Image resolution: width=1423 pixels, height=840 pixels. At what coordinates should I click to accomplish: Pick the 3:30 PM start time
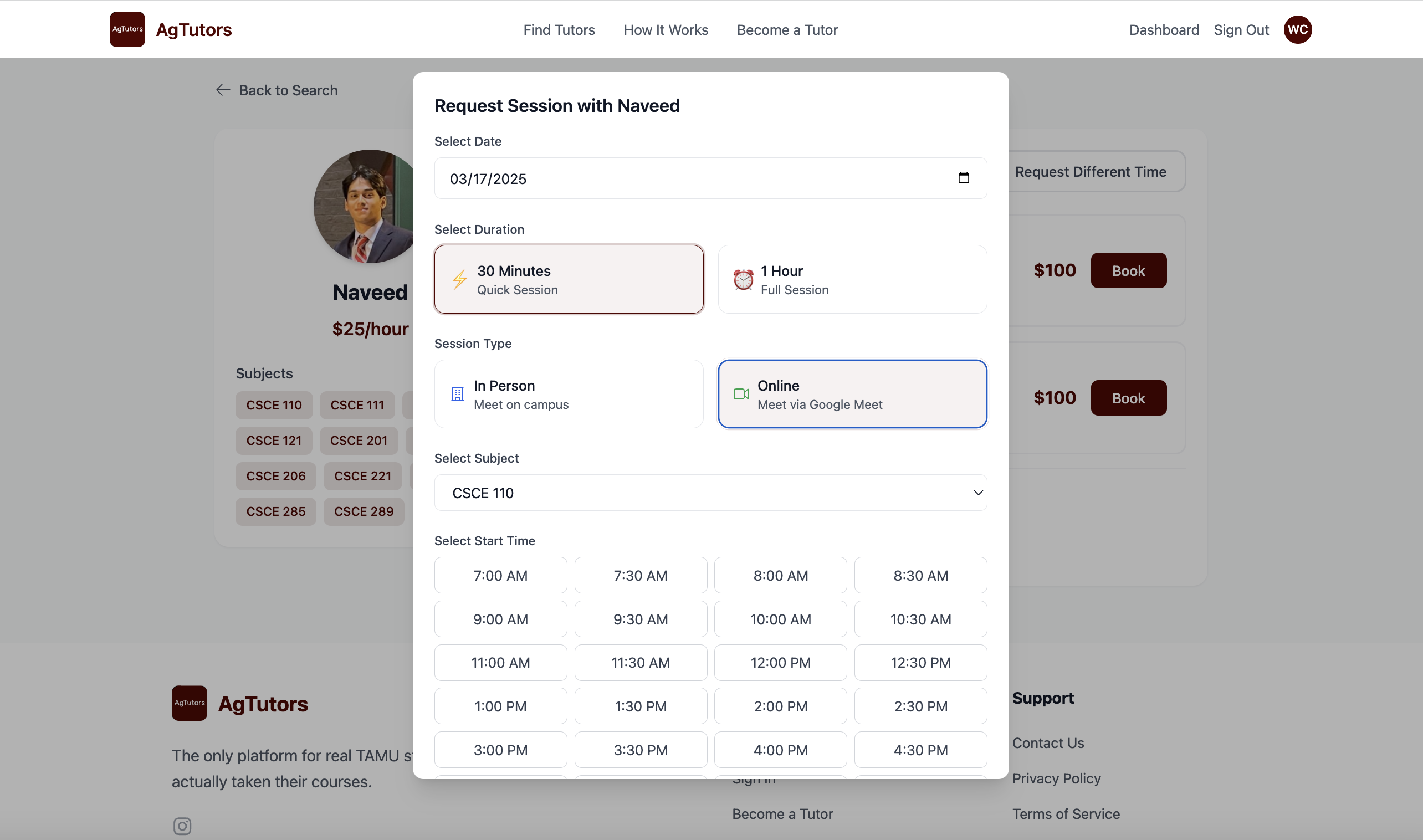[641, 750]
